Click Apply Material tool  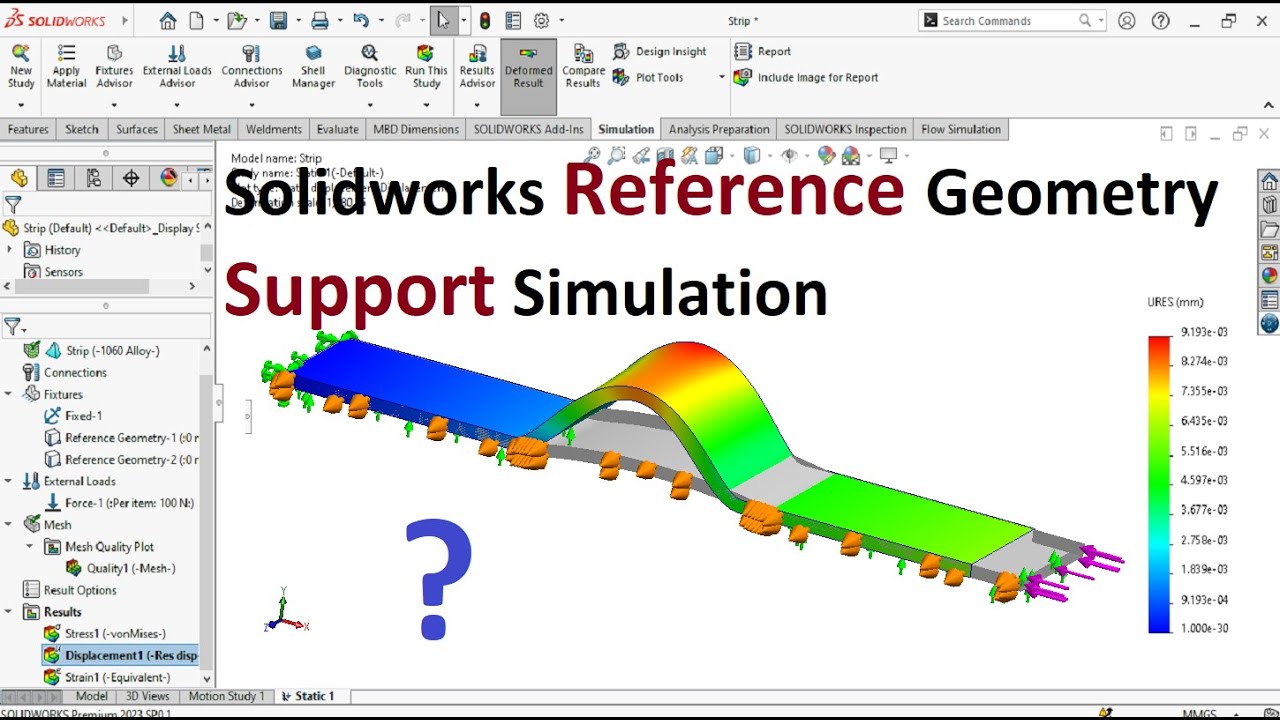click(66, 66)
